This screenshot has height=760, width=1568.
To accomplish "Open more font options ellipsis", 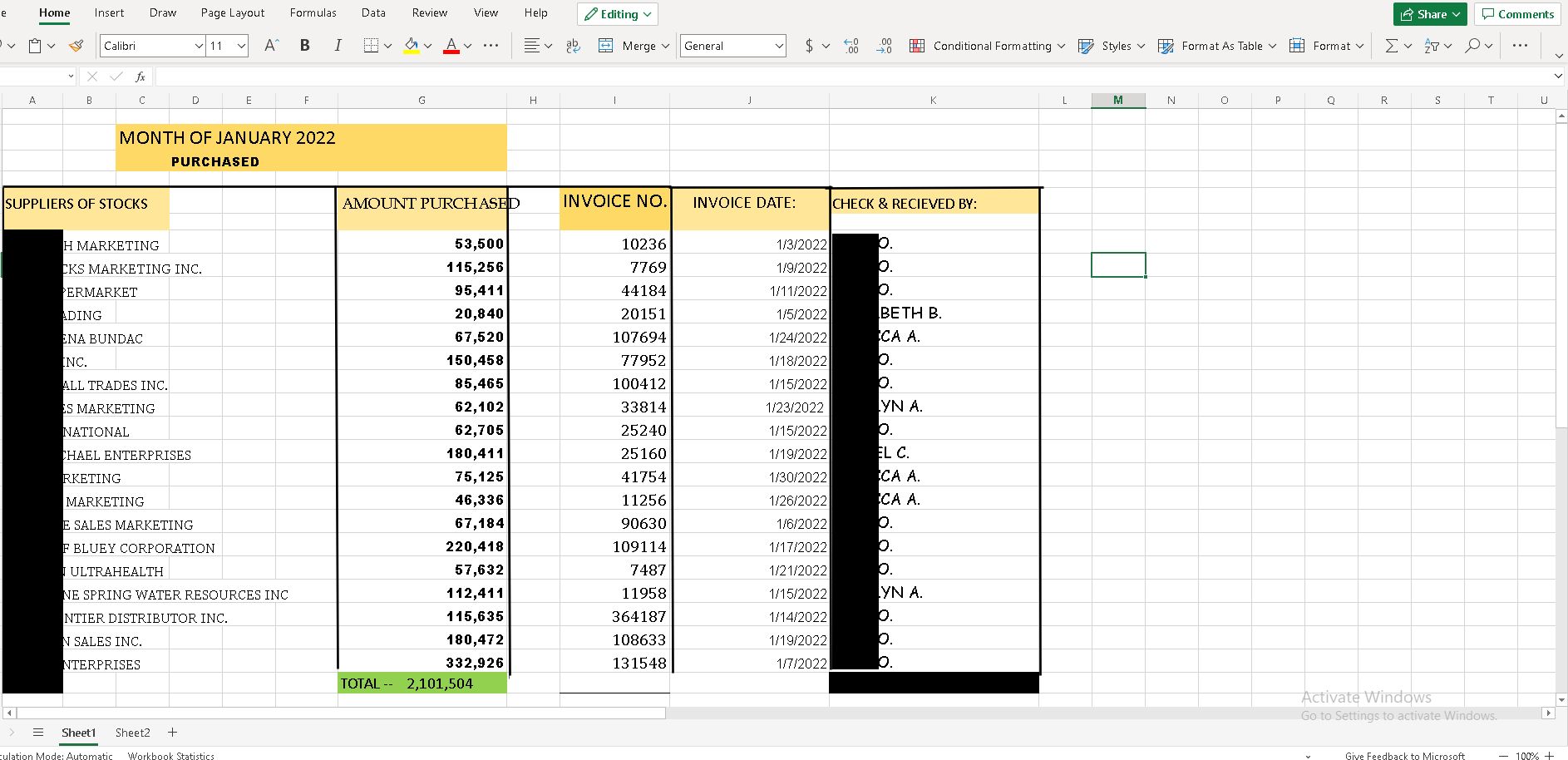I will tap(491, 46).
